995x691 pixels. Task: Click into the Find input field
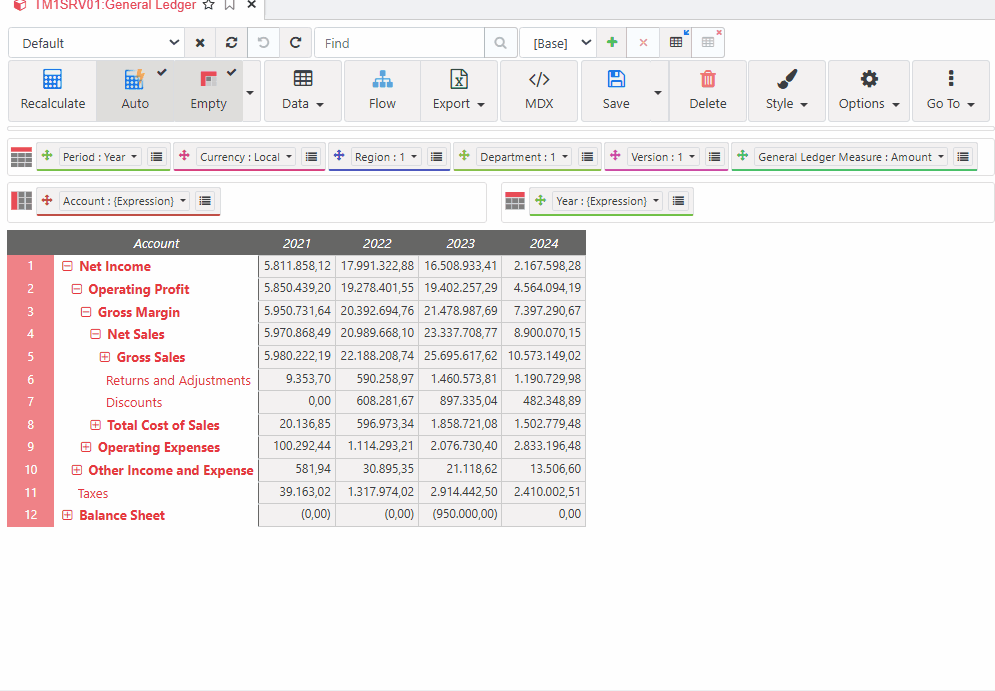pos(400,43)
